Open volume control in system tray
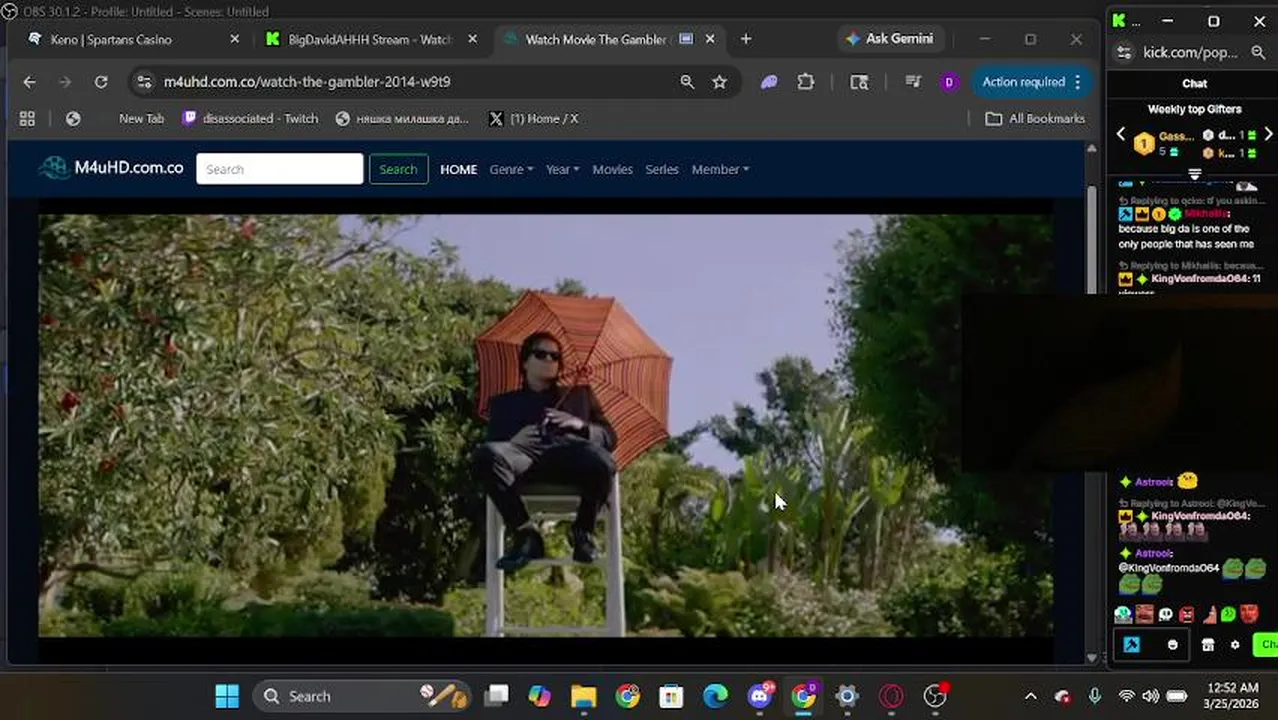This screenshot has height=720, width=1278. (1151, 696)
